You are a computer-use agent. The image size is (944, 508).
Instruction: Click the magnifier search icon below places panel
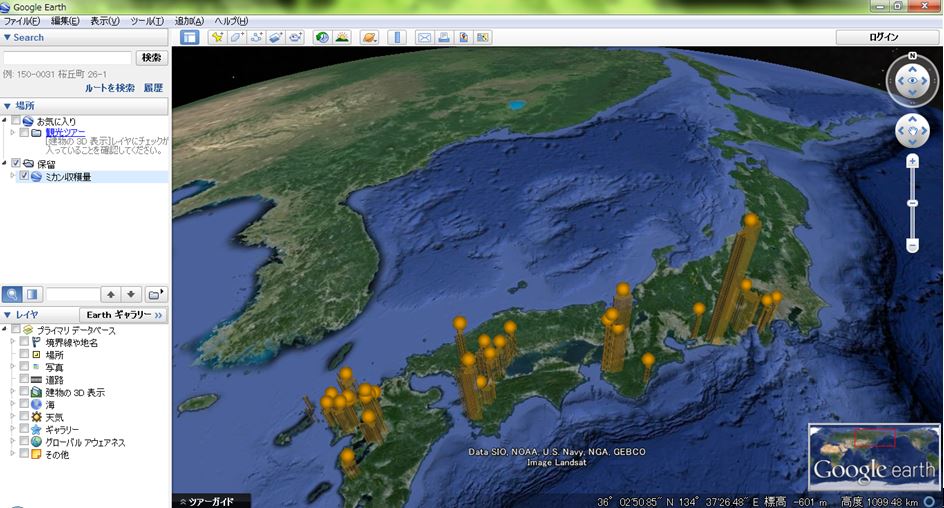[12, 294]
